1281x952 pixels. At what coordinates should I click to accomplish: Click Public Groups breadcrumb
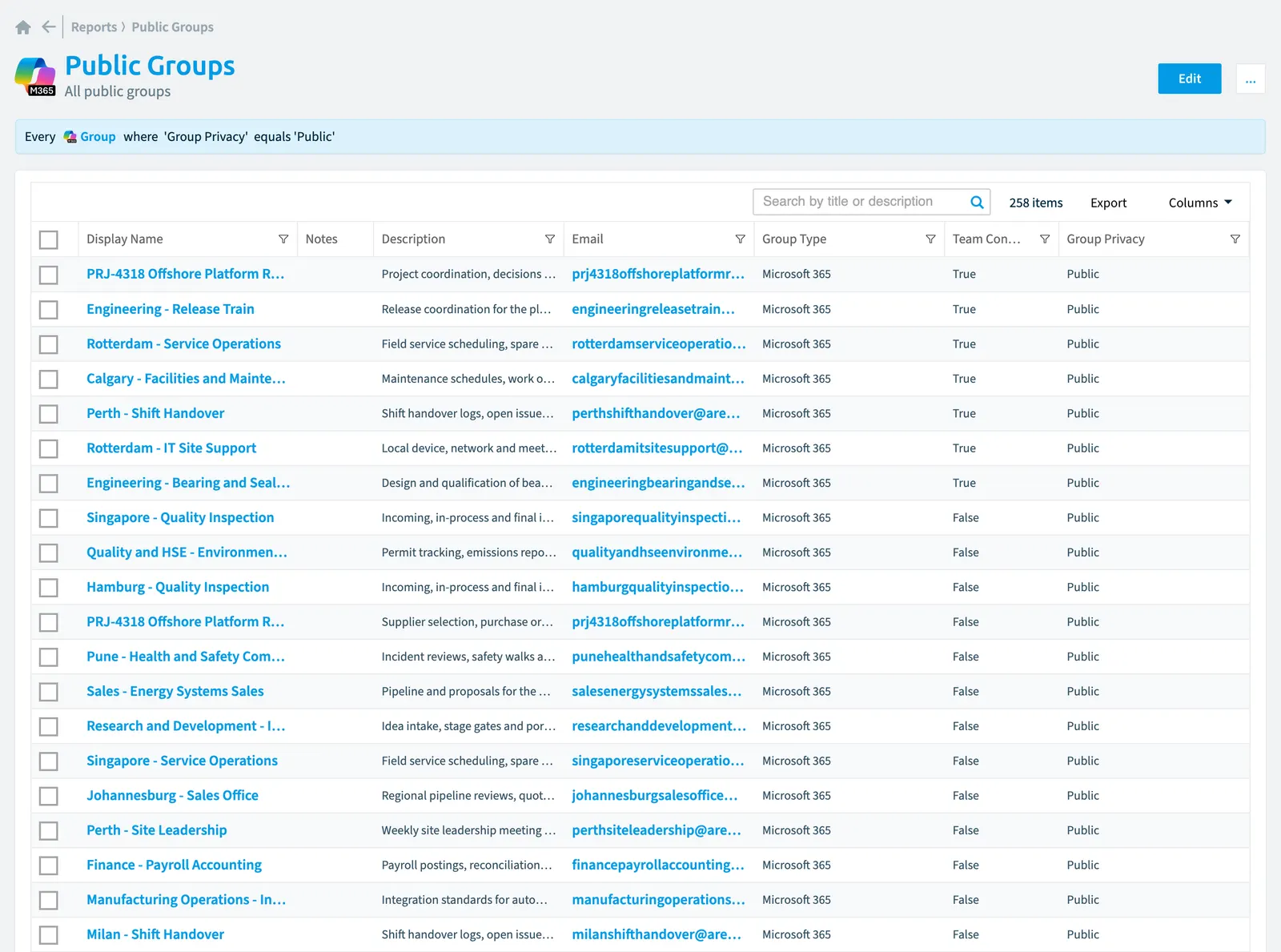(172, 27)
